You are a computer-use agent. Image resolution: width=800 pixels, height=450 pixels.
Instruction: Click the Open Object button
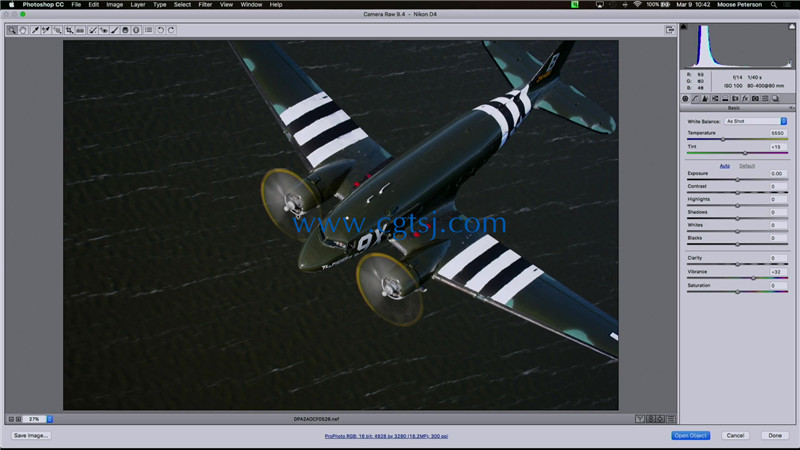pyautogui.click(x=690, y=436)
